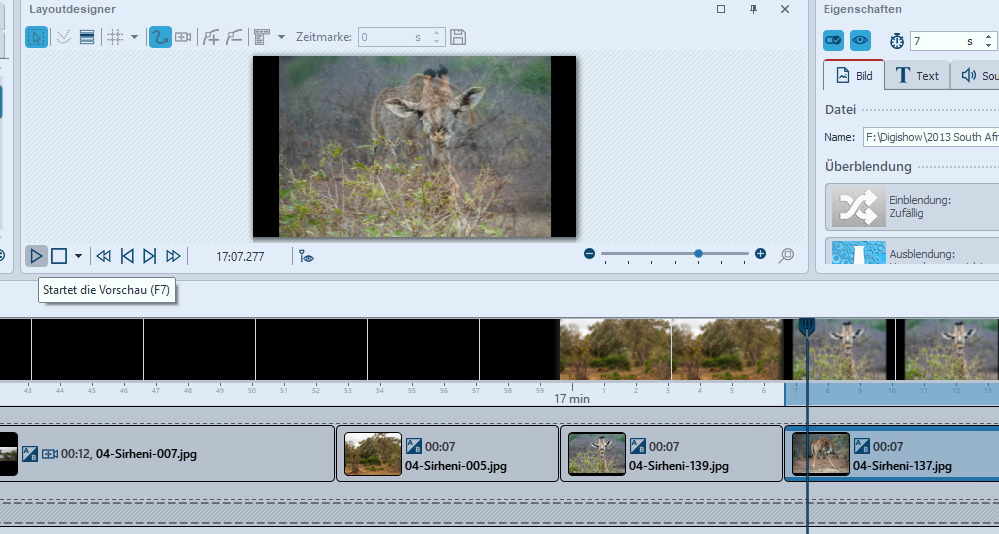The height and width of the screenshot is (534, 999).
Task: Open the grid options dropdown arrow
Action: click(x=134, y=37)
